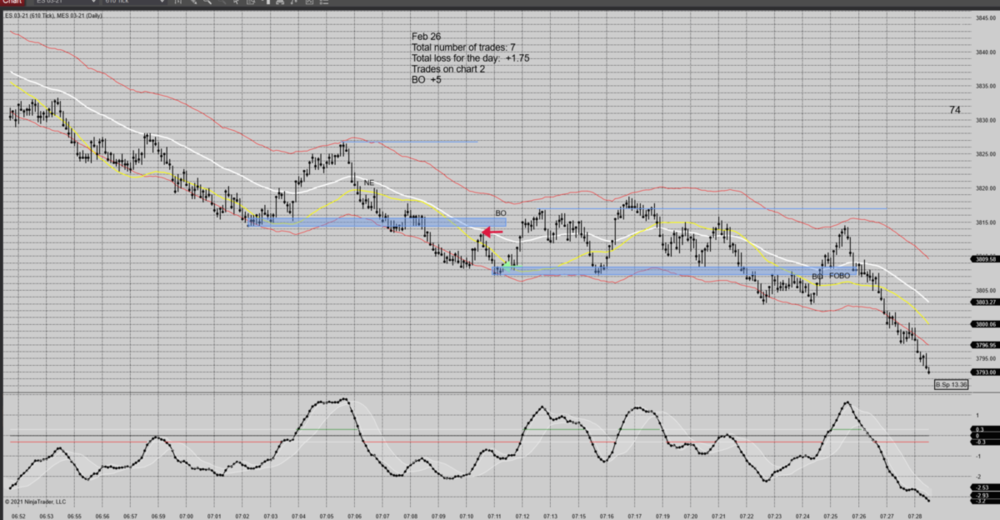This screenshot has height=520, width=1000.
Task: Select the Chart tab label
Action: (11, 3)
